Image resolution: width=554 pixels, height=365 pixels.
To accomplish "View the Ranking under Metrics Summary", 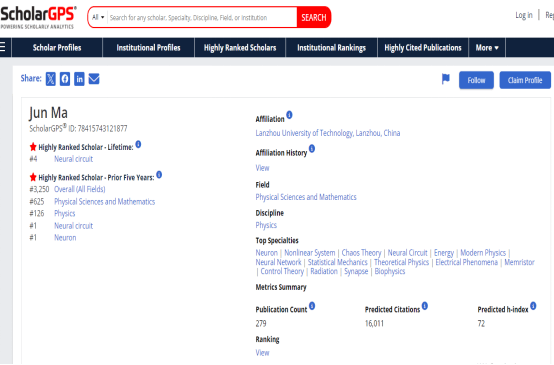I will pos(262,353).
